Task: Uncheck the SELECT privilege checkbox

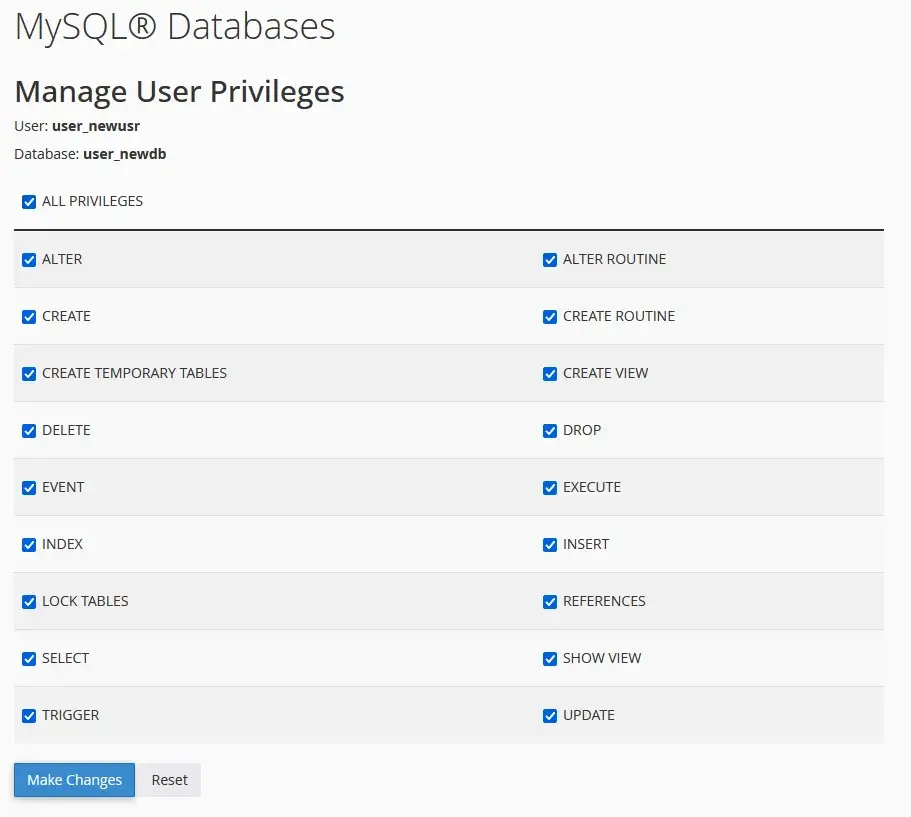Action: pyautogui.click(x=28, y=658)
